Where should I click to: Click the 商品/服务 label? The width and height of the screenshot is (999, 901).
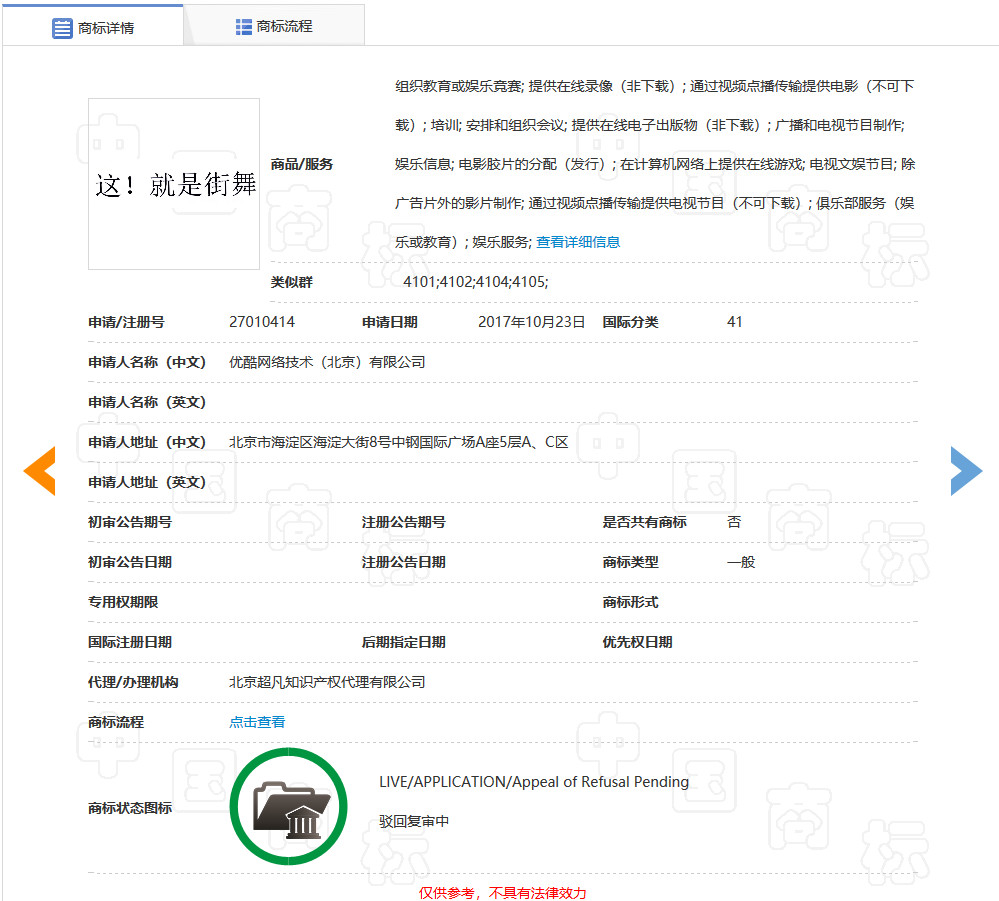(302, 164)
